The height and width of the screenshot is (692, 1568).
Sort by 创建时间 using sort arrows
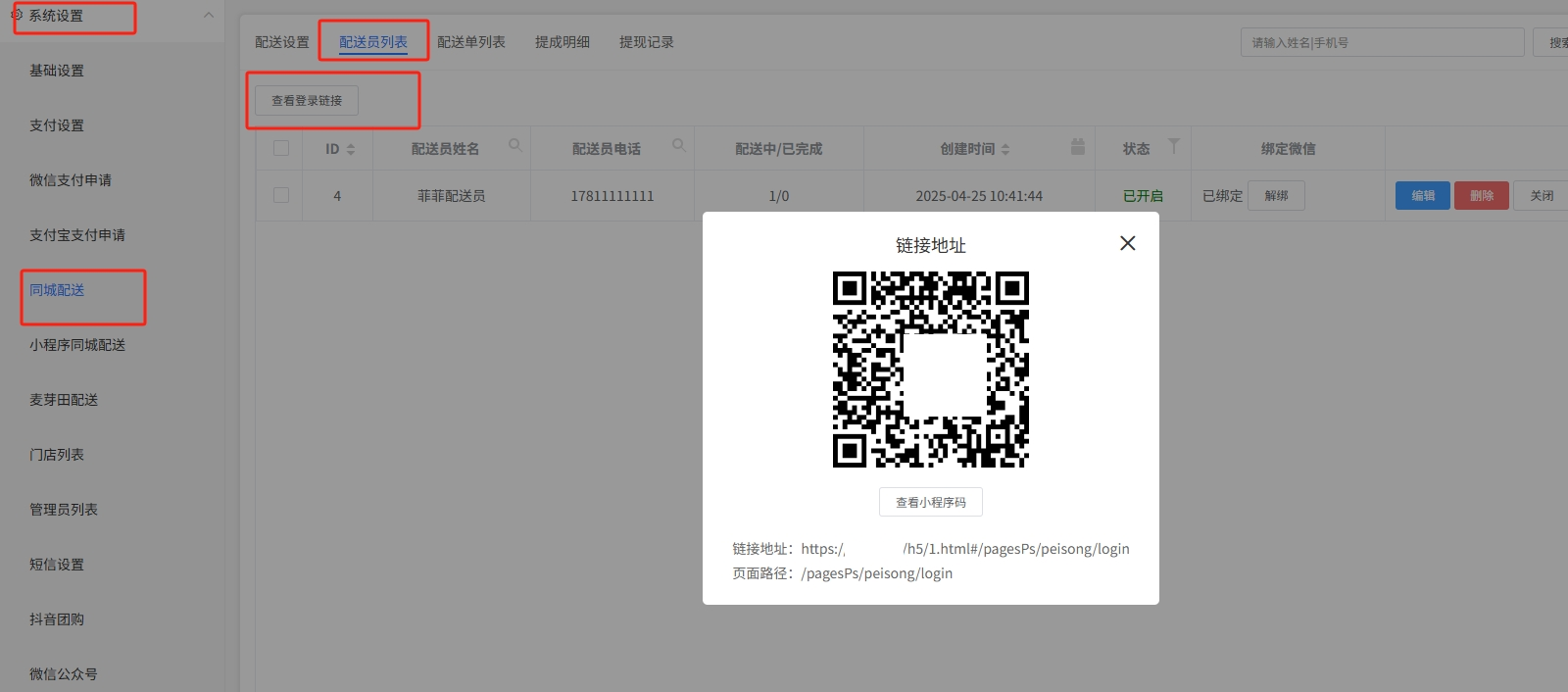coord(1005,149)
